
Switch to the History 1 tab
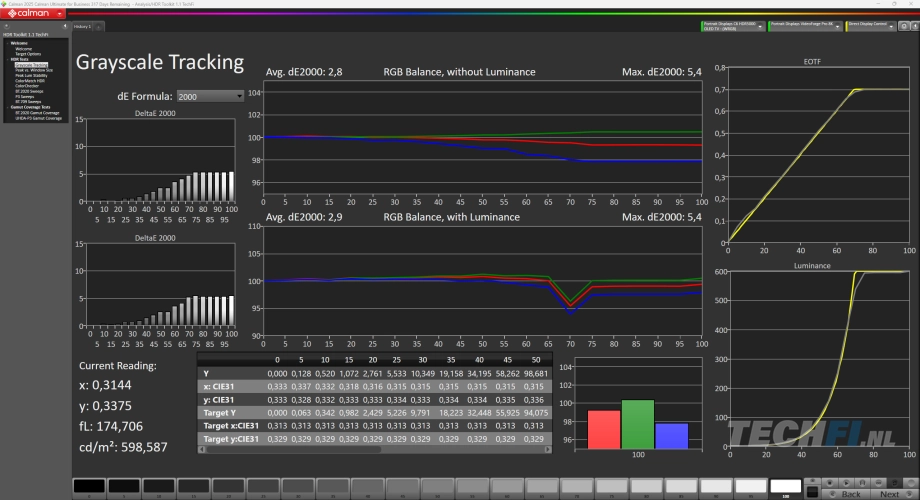click(83, 26)
